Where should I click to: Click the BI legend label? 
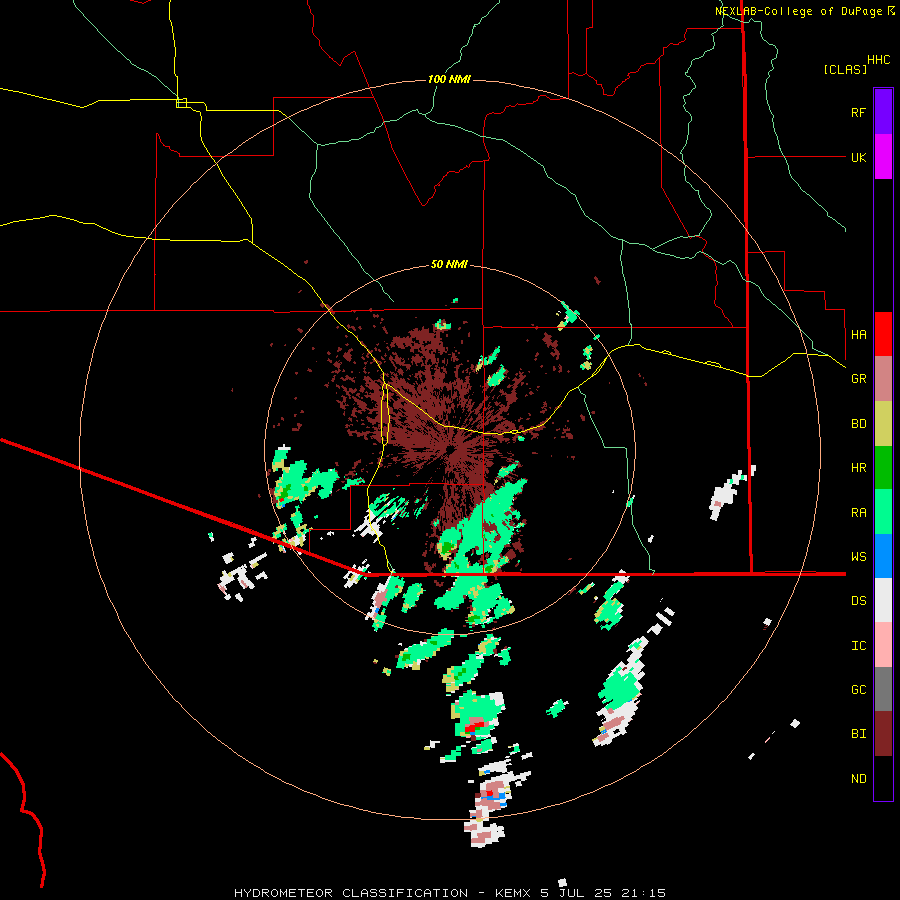coord(858,734)
